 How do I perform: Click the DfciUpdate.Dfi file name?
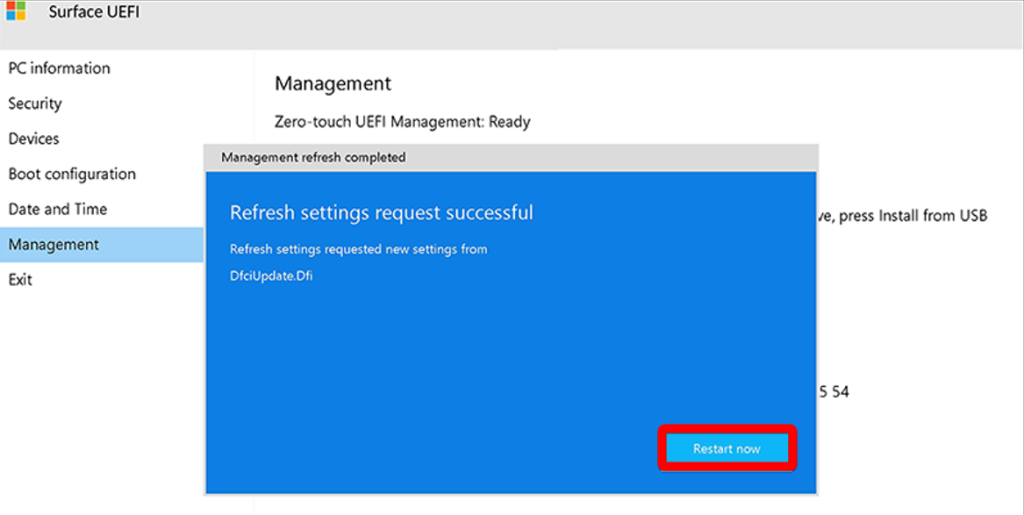click(271, 276)
